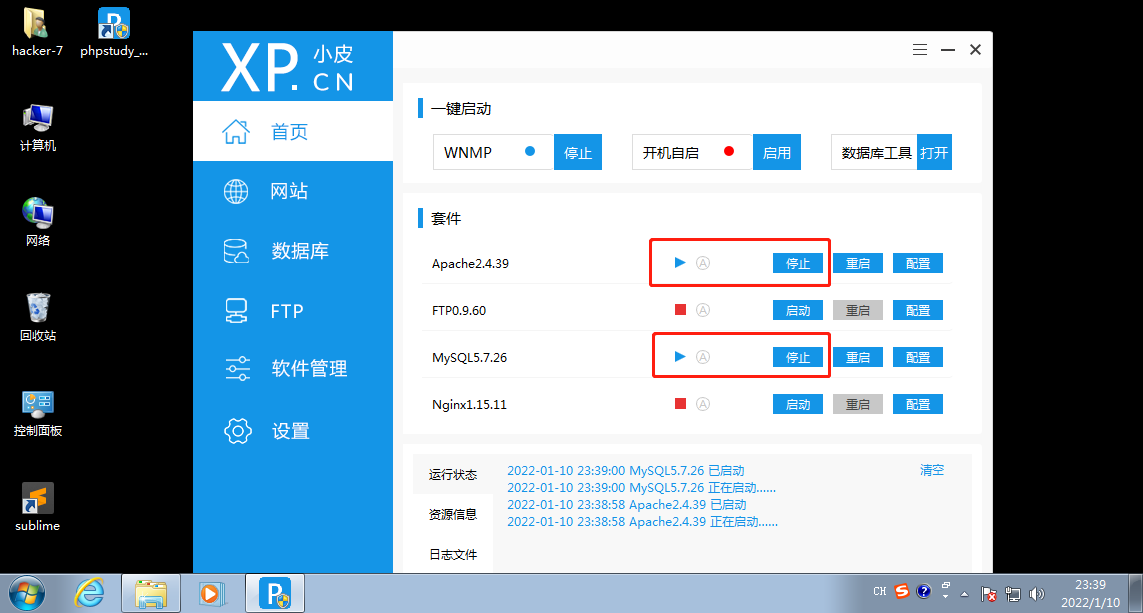
Task: Open the file explorer taskbar icon
Action: (x=151, y=593)
